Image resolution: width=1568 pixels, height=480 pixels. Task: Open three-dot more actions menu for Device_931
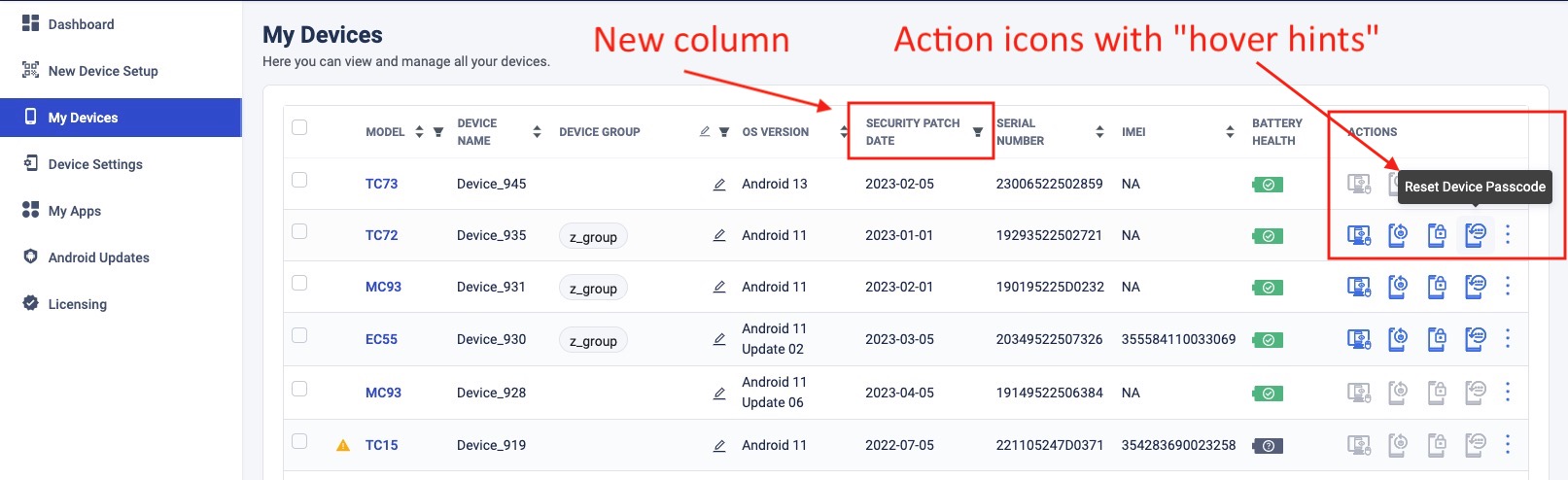[x=1508, y=287]
